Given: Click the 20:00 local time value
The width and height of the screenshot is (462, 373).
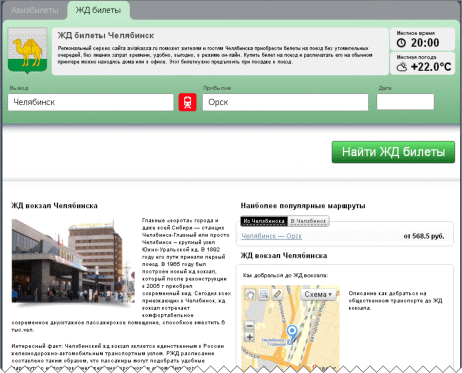Looking at the screenshot, I should [x=425, y=43].
